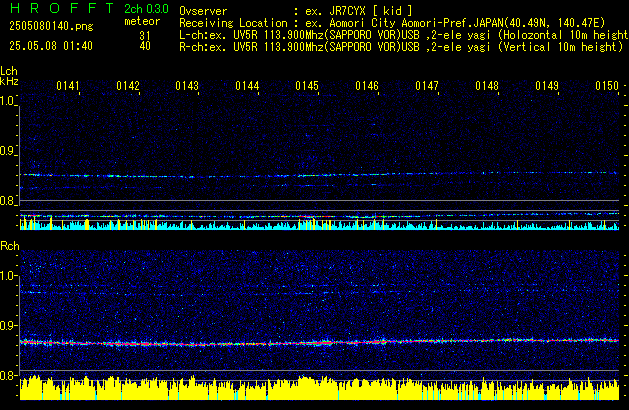Click the R-ch receiver description line
Image resolution: width=629 pixels, height=410 pixels.
click(401, 47)
